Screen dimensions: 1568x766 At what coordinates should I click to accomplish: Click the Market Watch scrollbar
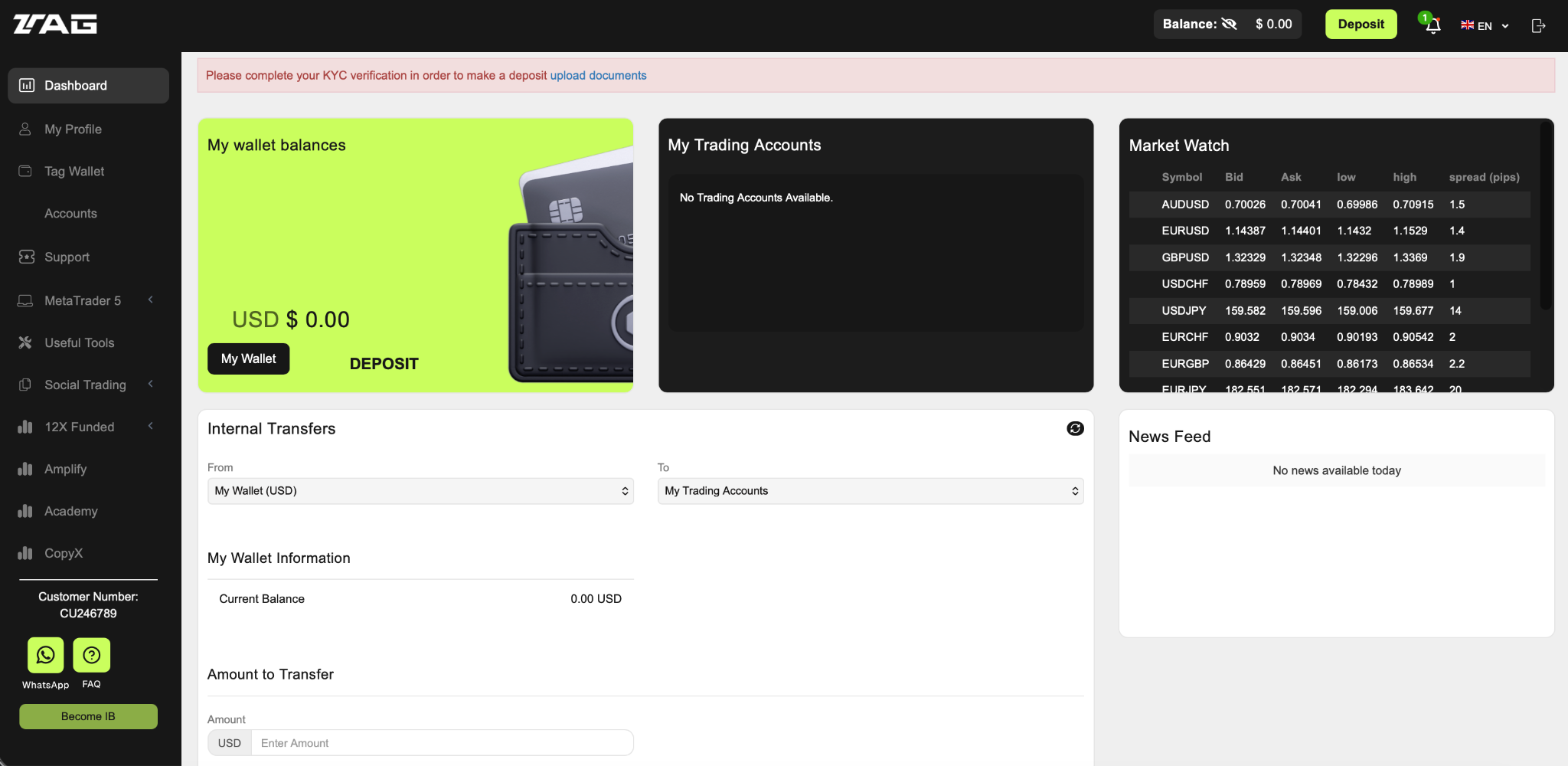pos(1545,216)
